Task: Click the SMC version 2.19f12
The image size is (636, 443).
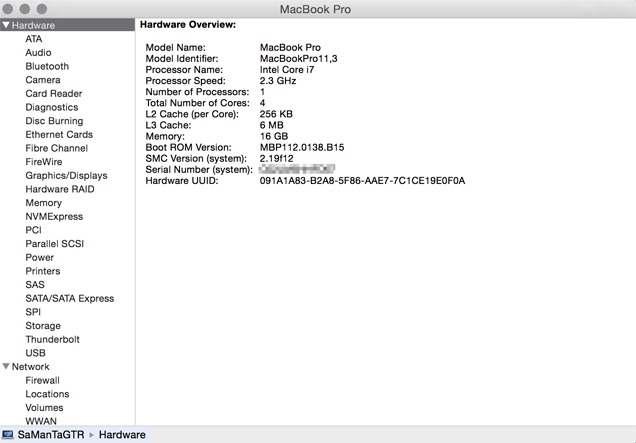Action: click(x=276, y=159)
